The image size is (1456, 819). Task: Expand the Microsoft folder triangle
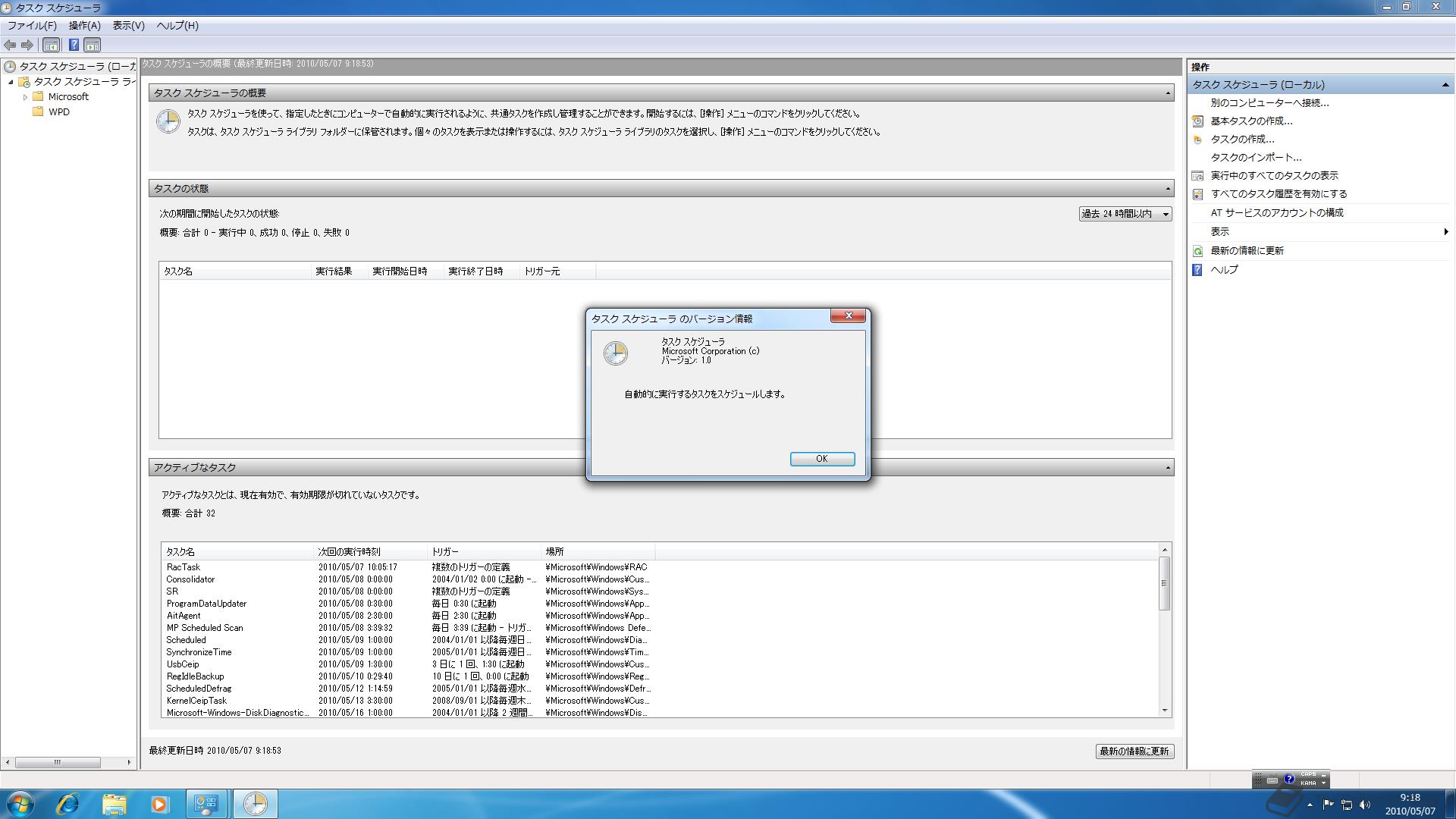[x=25, y=97]
